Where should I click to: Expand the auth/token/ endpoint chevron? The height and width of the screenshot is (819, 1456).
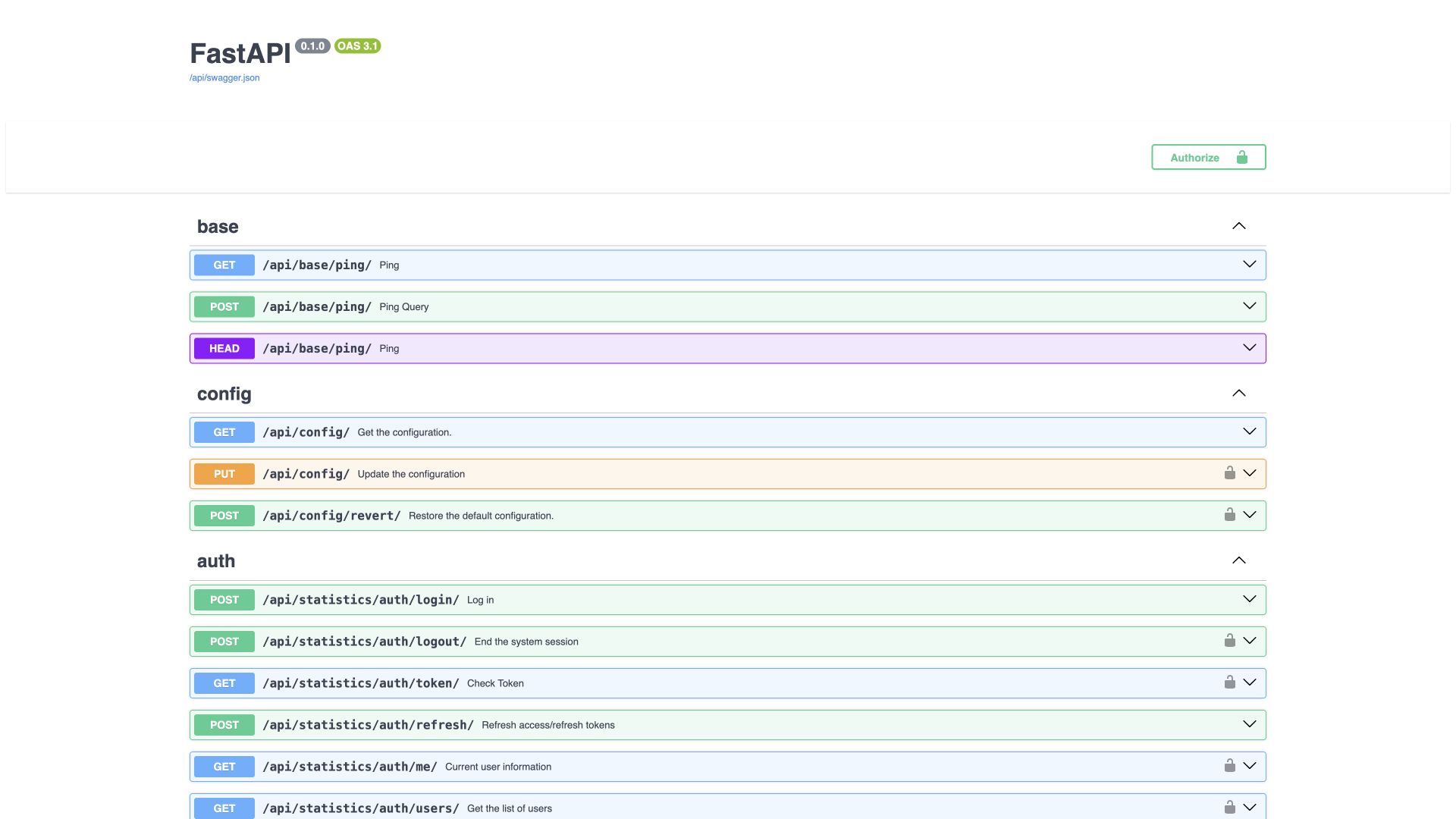click(x=1249, y=682)
